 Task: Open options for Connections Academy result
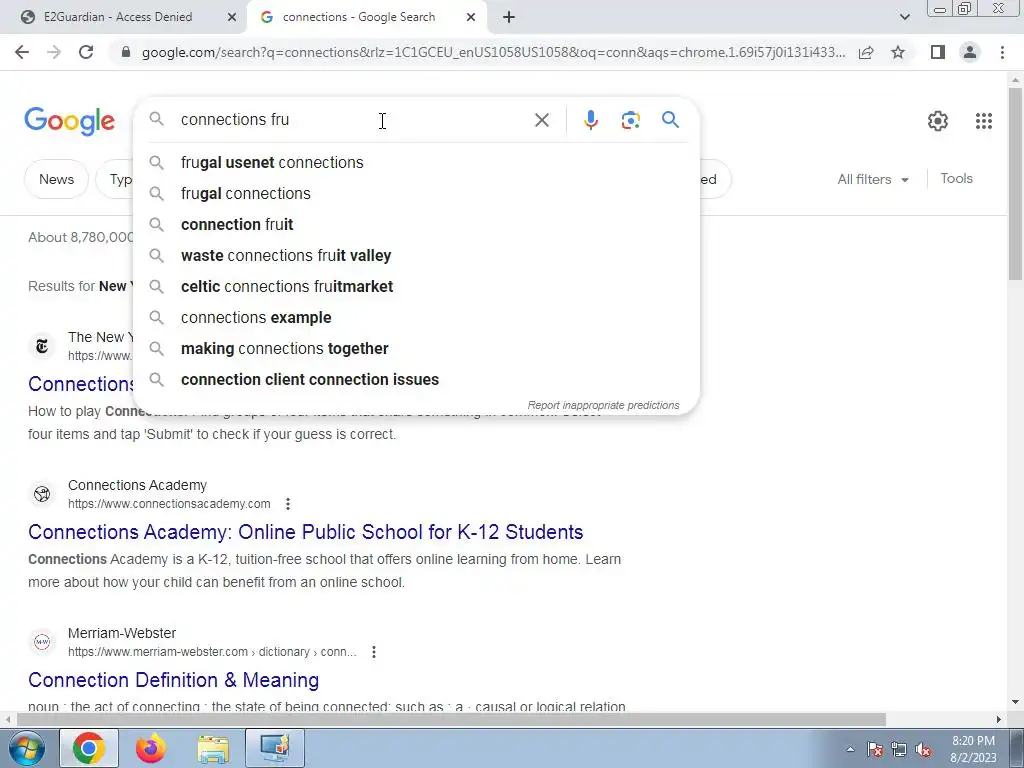[288, 504]
